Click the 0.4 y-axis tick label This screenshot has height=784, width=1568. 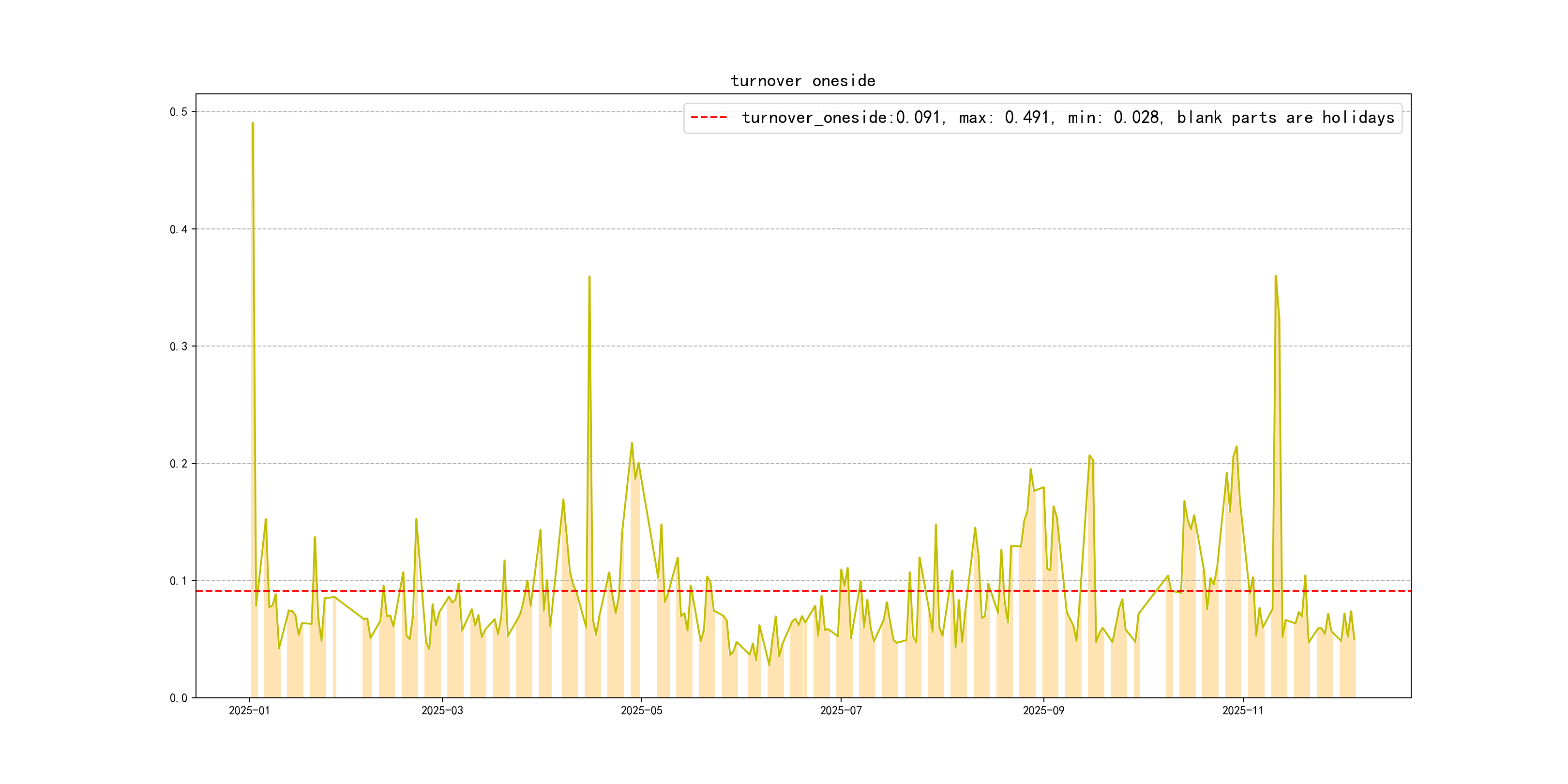(x=179, y=229)
